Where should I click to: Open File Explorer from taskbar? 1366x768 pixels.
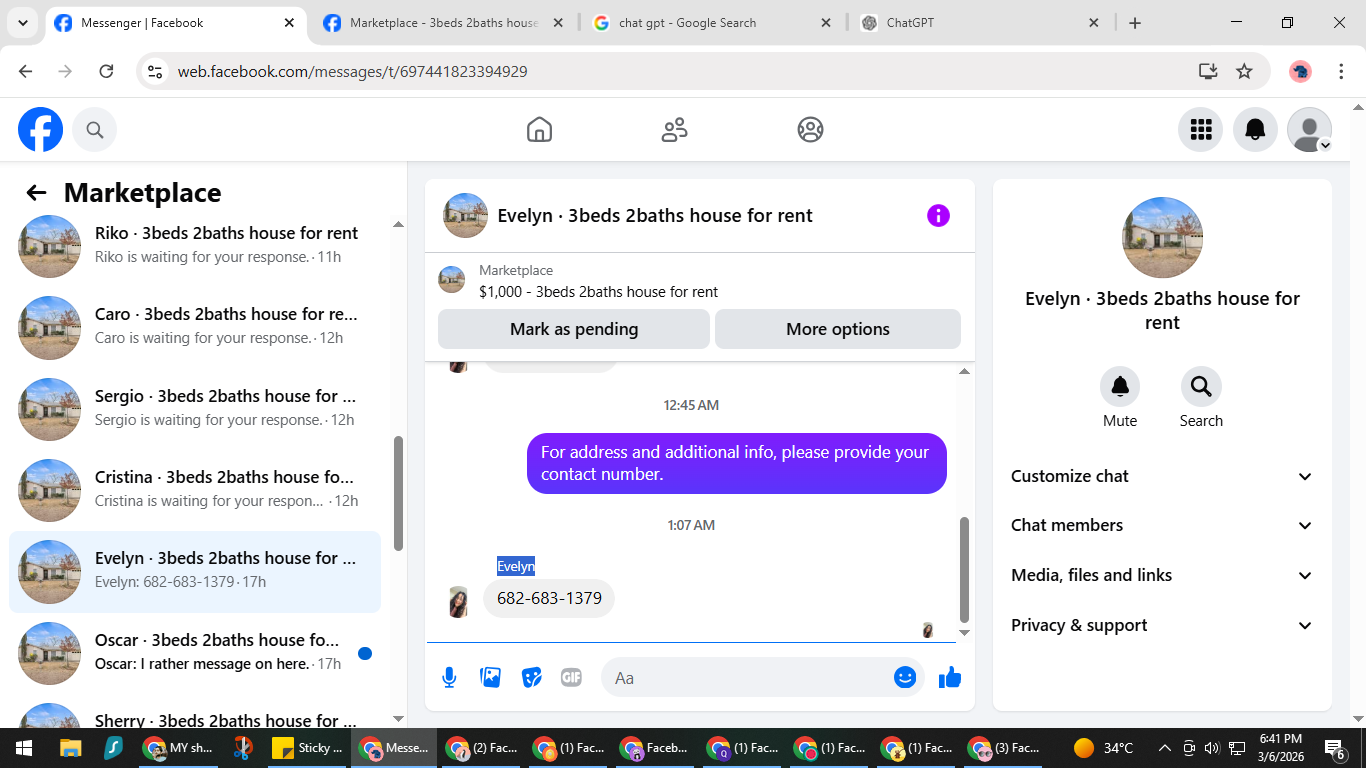coord(70,748)
